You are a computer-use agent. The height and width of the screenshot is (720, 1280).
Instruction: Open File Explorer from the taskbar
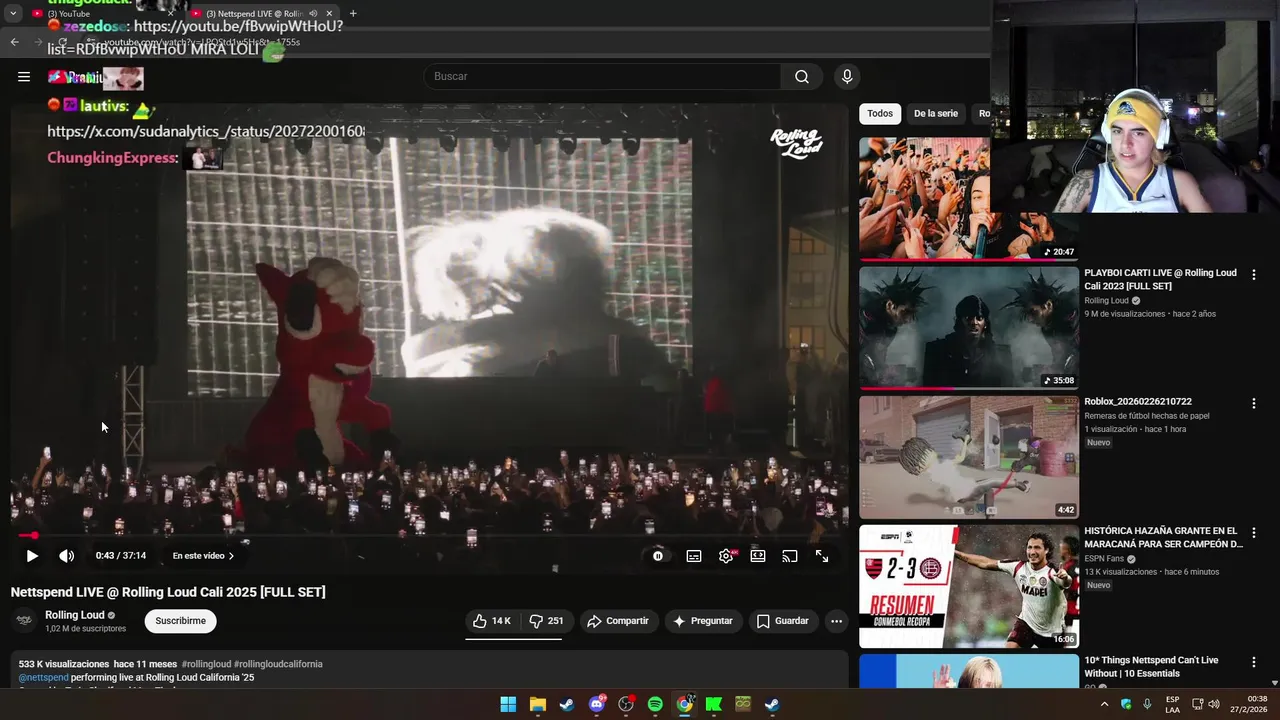(x=537, y=704)
